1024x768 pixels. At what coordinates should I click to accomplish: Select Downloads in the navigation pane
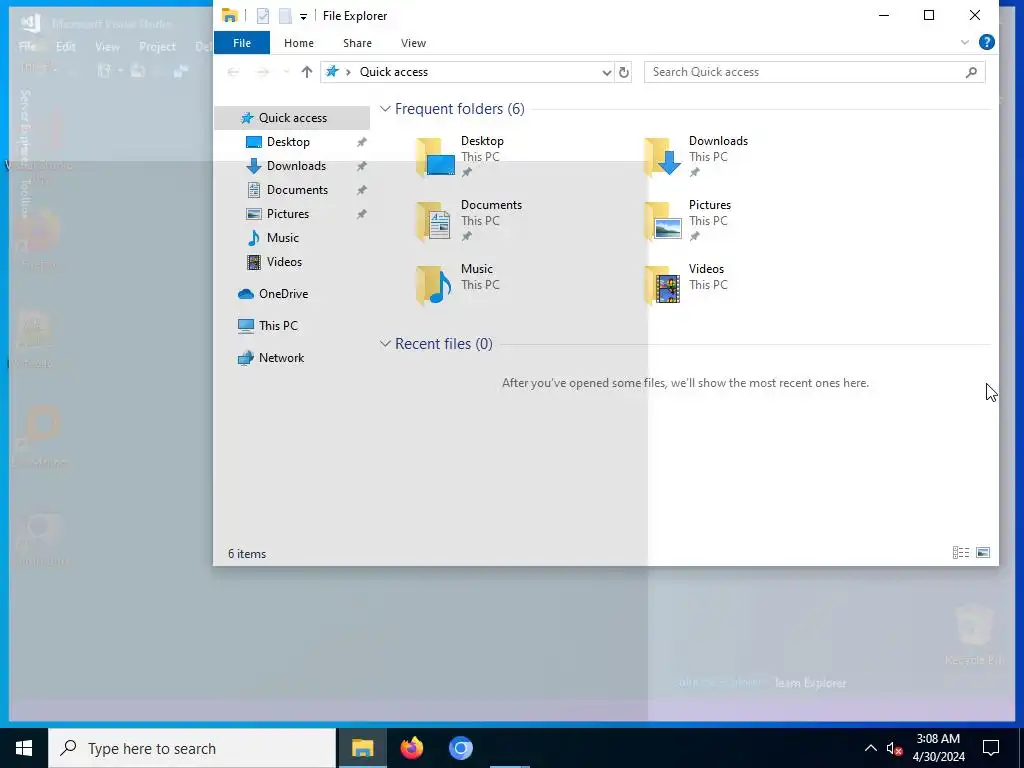(x=296, y=166)
